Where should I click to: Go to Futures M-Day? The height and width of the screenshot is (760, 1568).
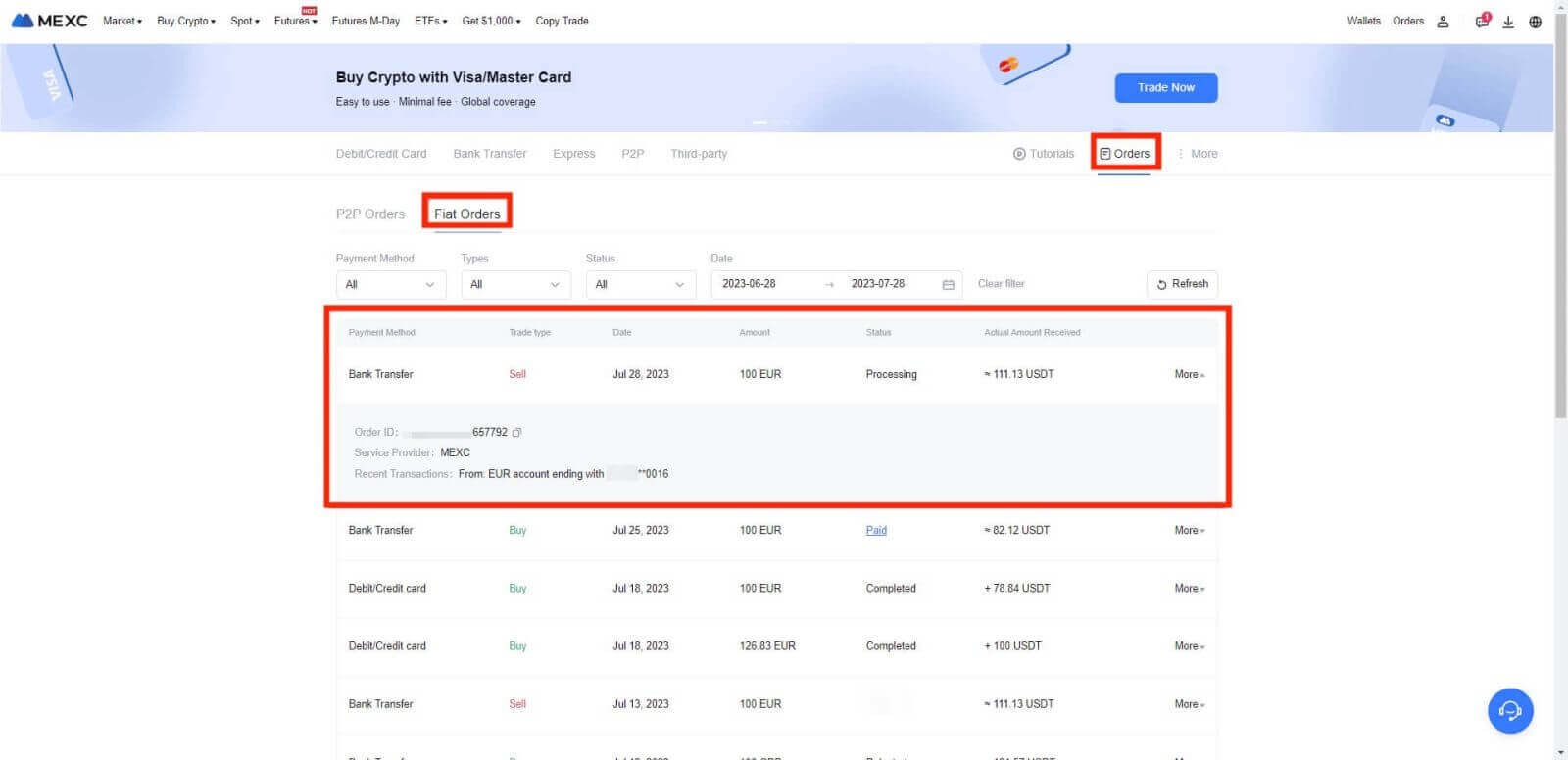pos(366,21)
